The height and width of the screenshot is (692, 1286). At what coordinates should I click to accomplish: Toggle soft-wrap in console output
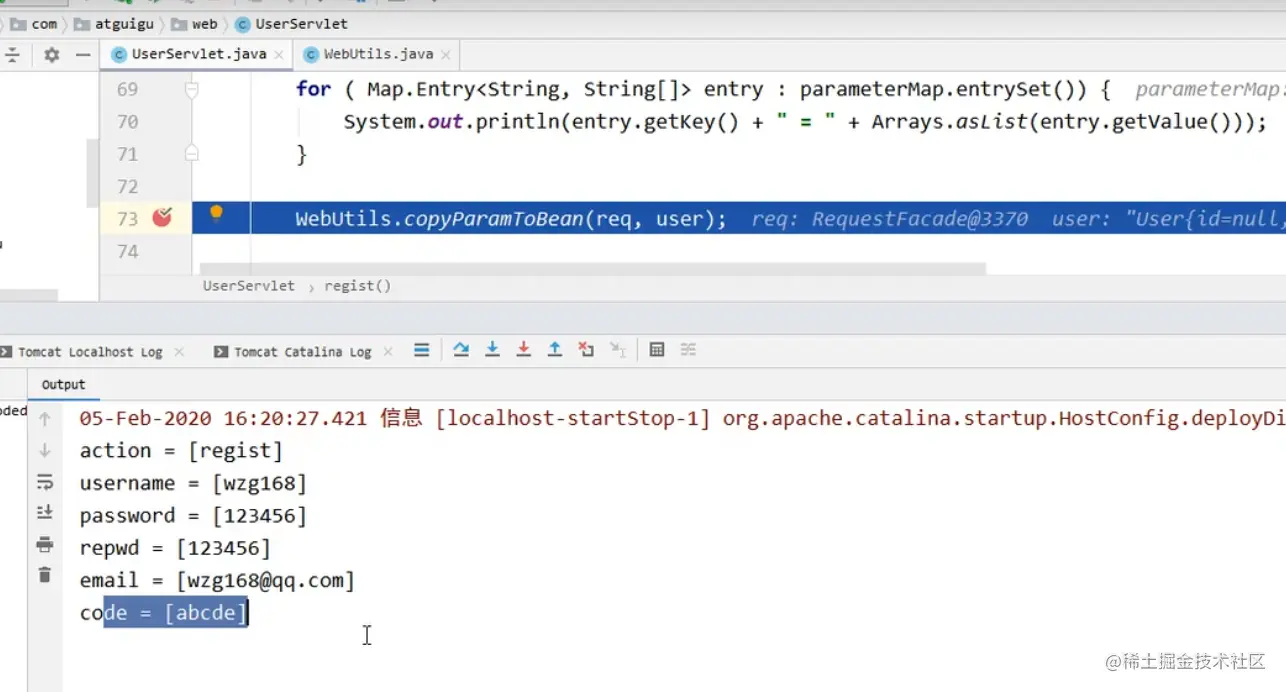click(x=44, y=482)
